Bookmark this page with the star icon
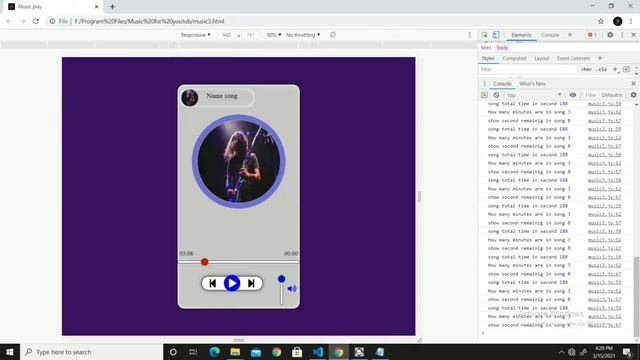The image size is (640, 360). [x=601, y=21]
